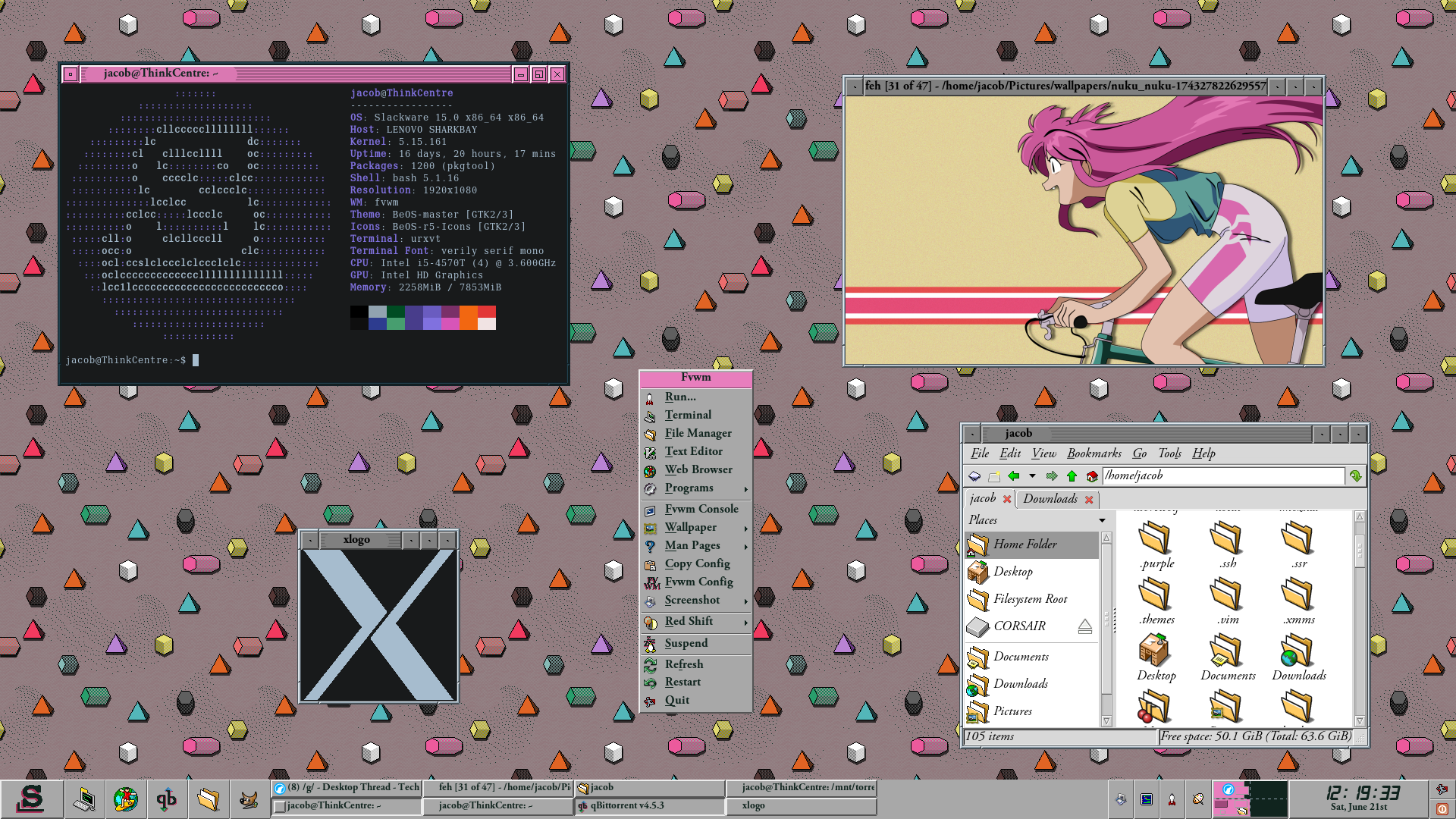Click the rocket icon in system tray

1172,799
